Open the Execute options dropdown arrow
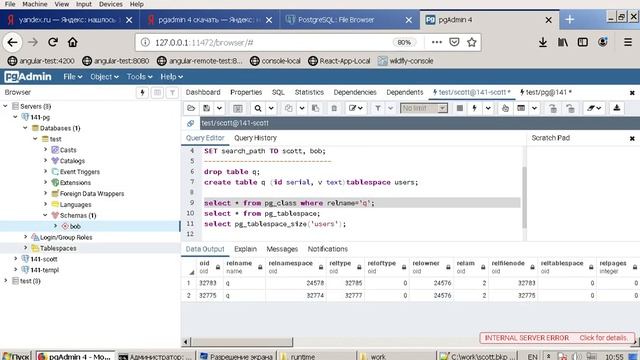 coord(488,108)
